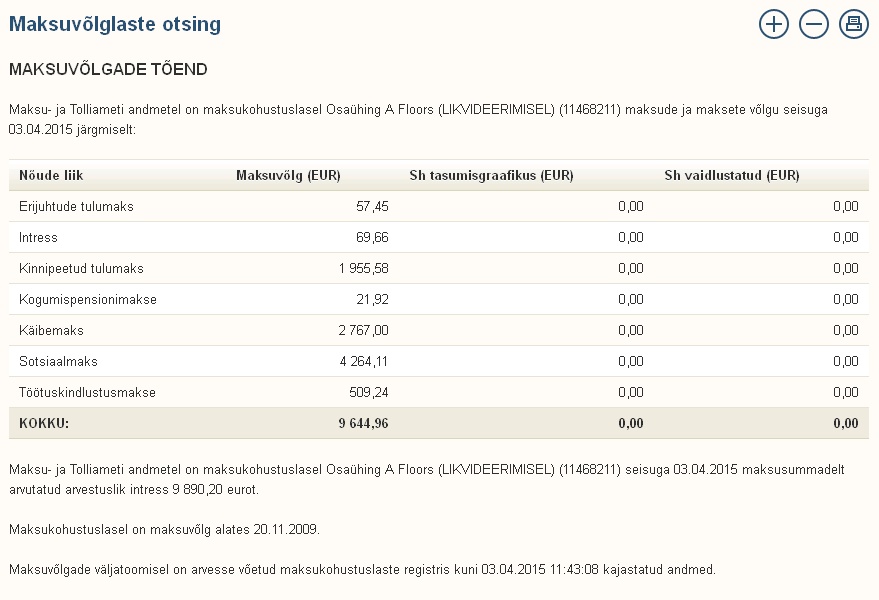
Task: Click the zoom in plus icon
Action: click(x=774, y=24)
